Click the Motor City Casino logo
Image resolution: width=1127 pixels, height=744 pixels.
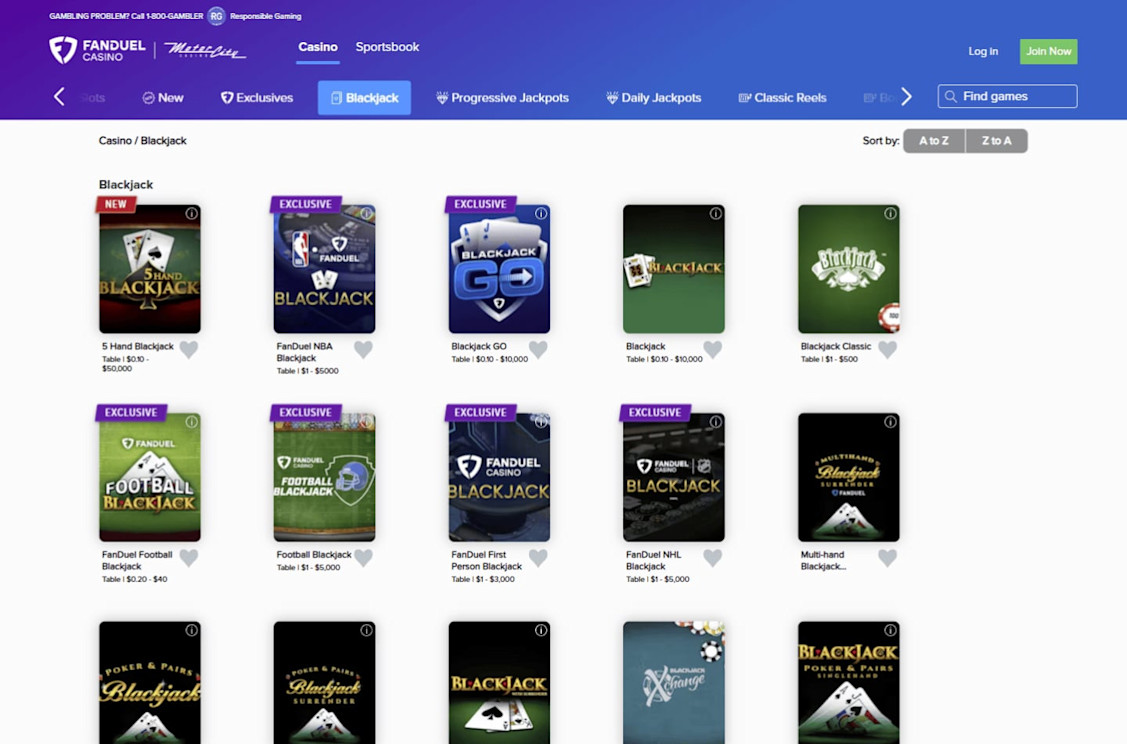(x=205, y=50)
